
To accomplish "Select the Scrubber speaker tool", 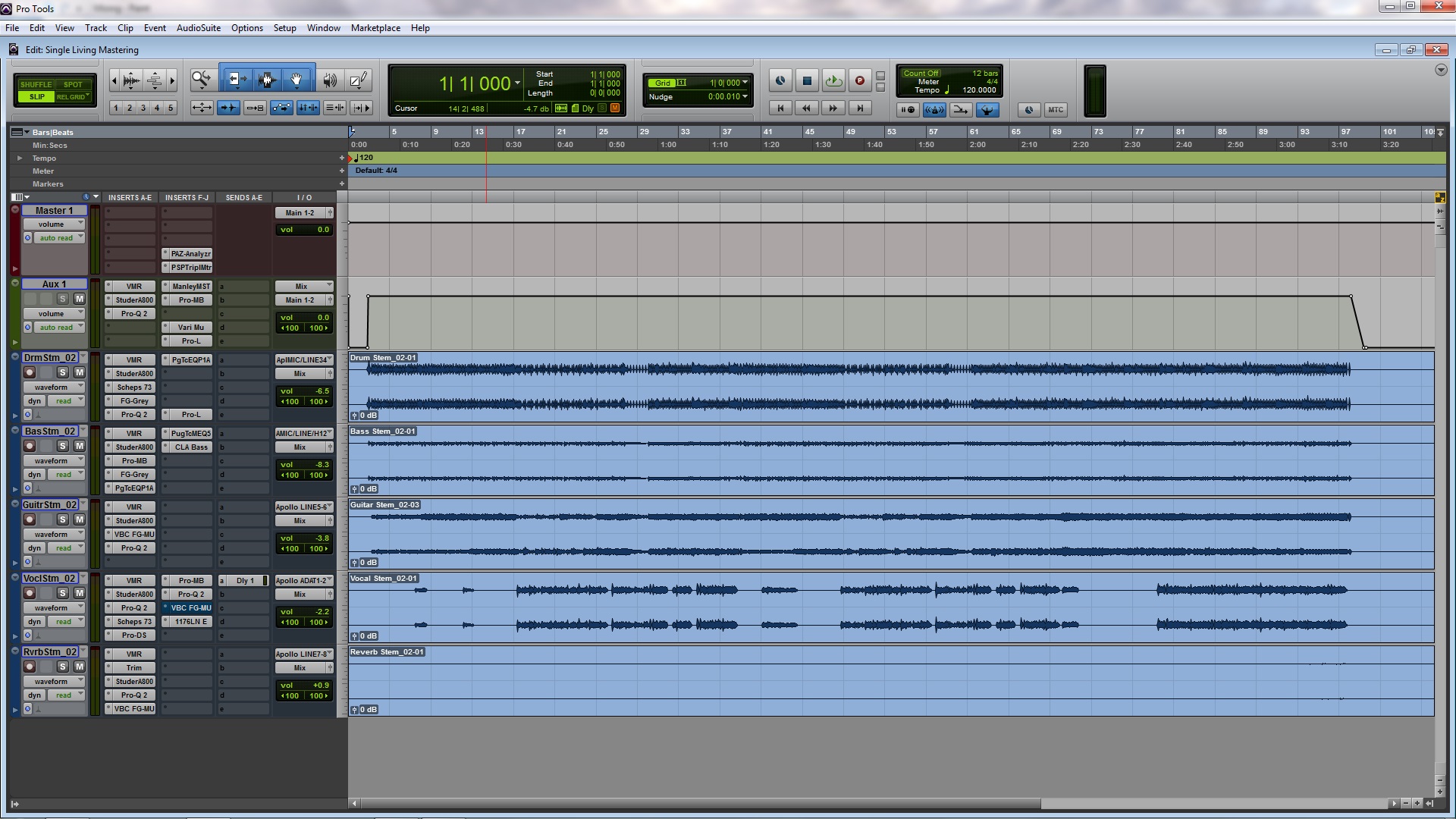I will point(330,80).
